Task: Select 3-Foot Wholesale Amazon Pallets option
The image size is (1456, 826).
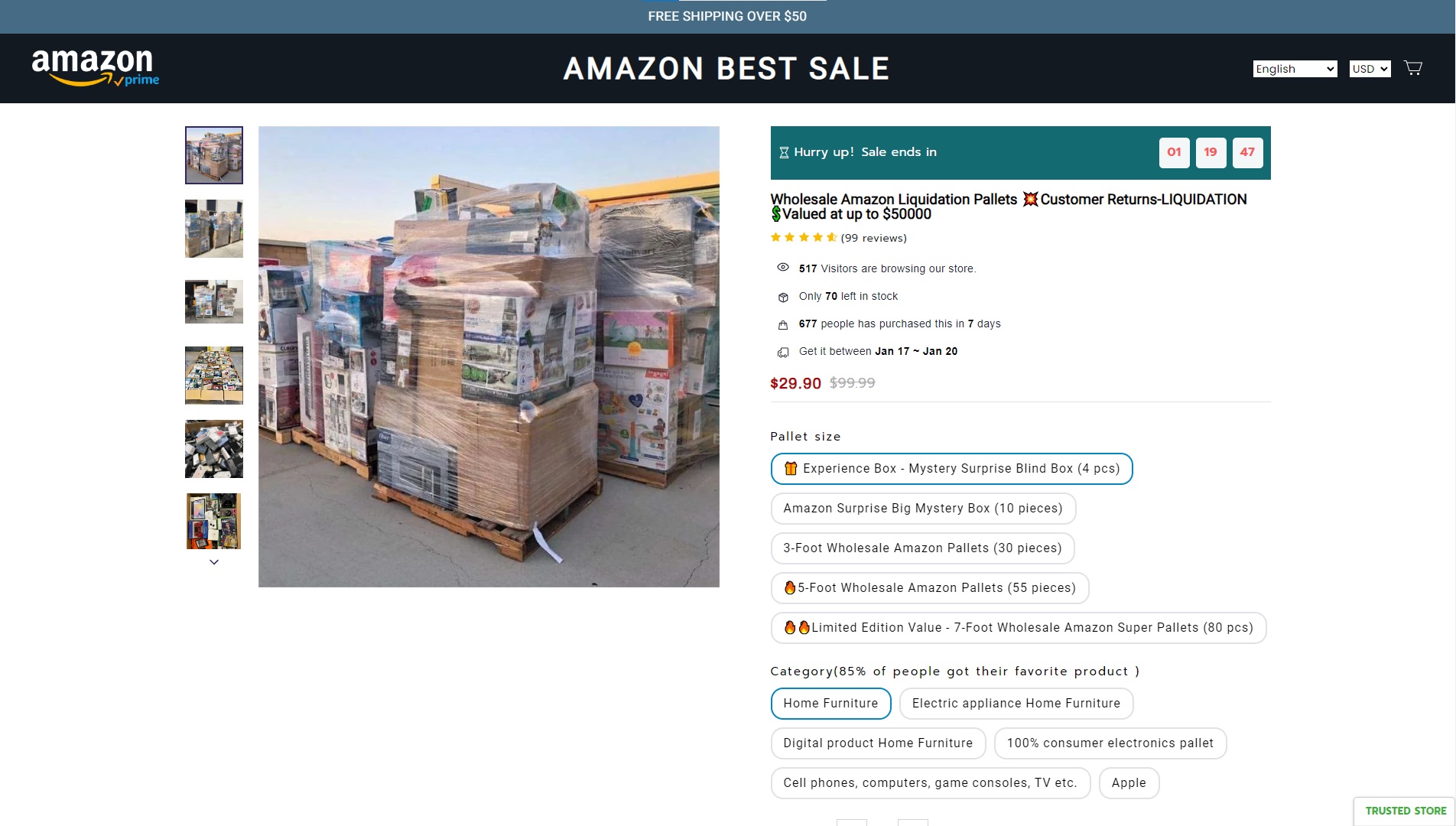Action: (922, 548)
